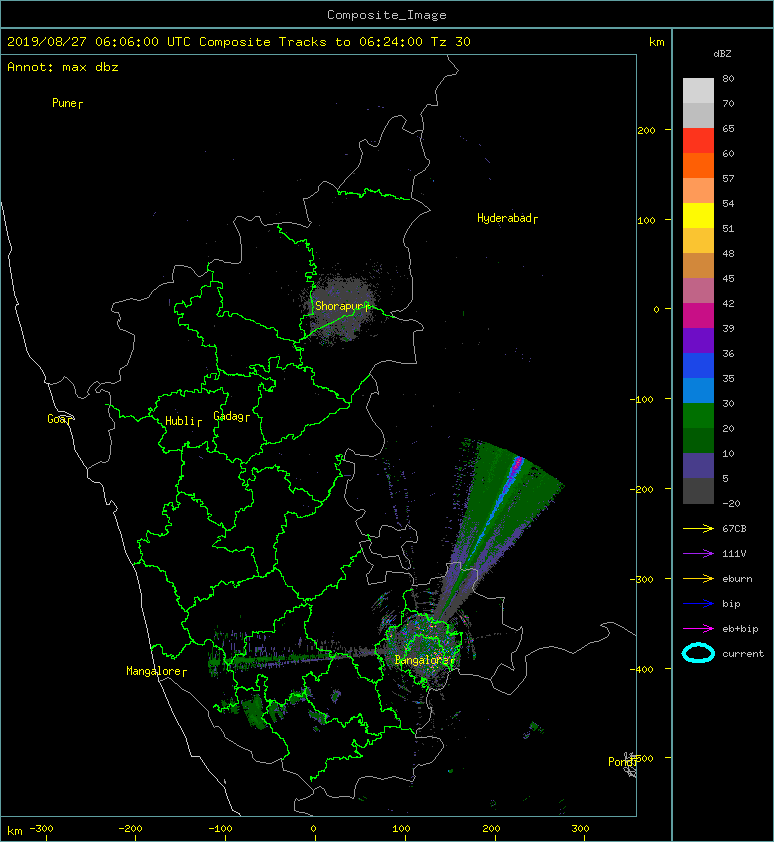Click the -300 km mark on the right axis
Screen dimensions: 774x842
tap(641, 579)
